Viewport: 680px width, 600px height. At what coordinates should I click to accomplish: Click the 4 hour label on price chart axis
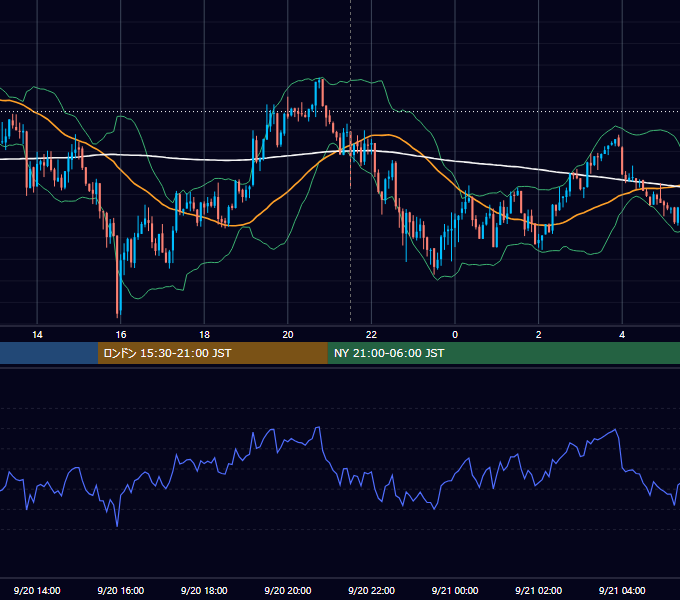622,335
